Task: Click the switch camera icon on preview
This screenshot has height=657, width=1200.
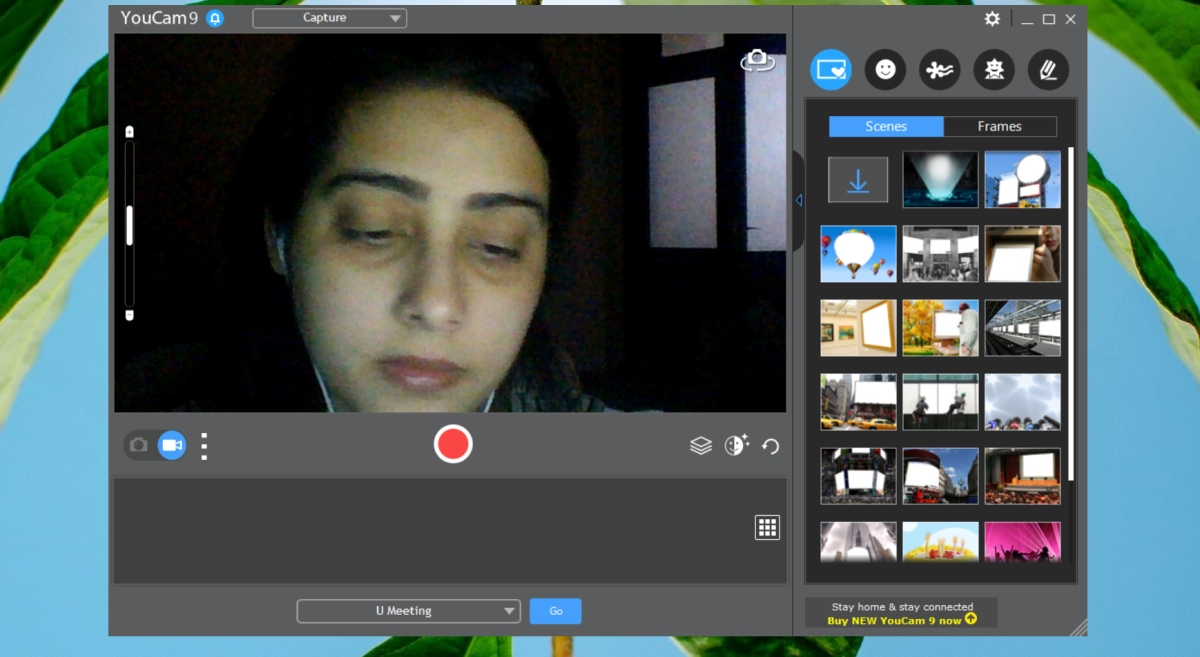Action: (757, 60)
